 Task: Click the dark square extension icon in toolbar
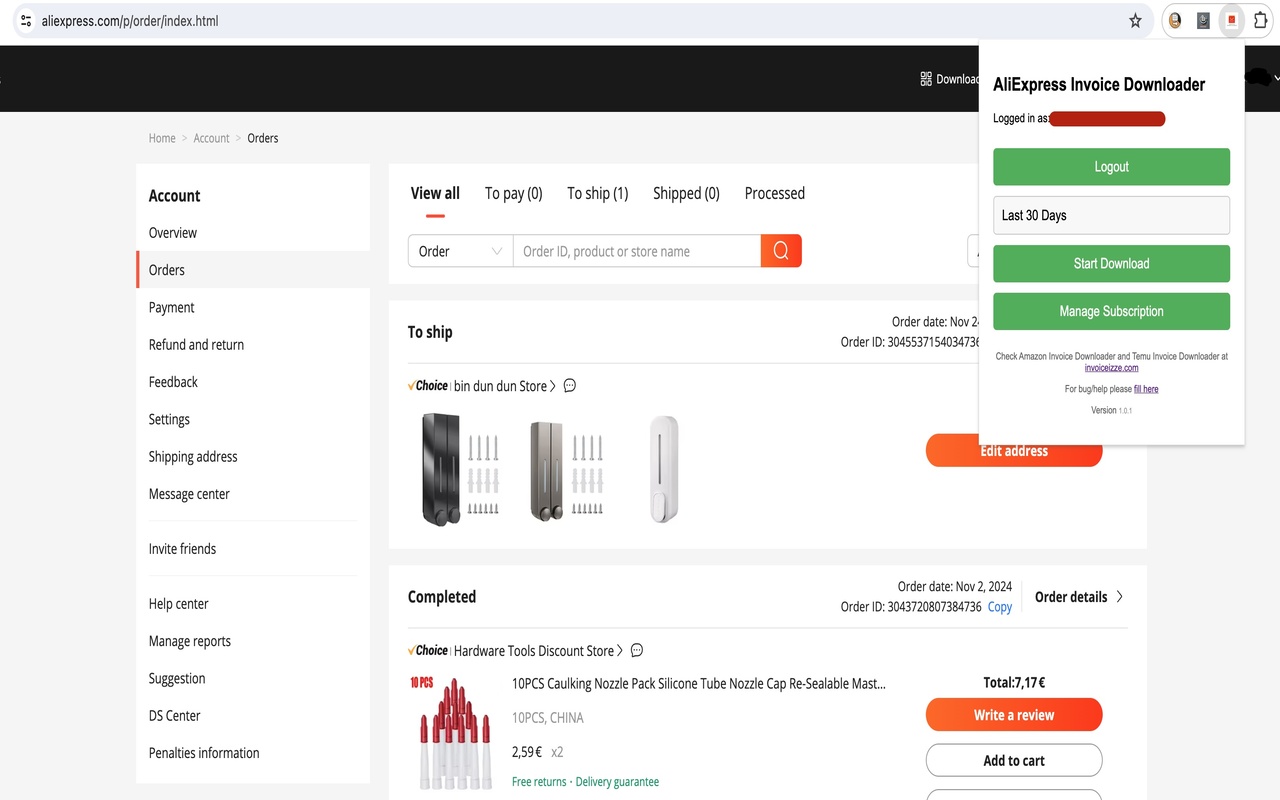pos(1203,20)
